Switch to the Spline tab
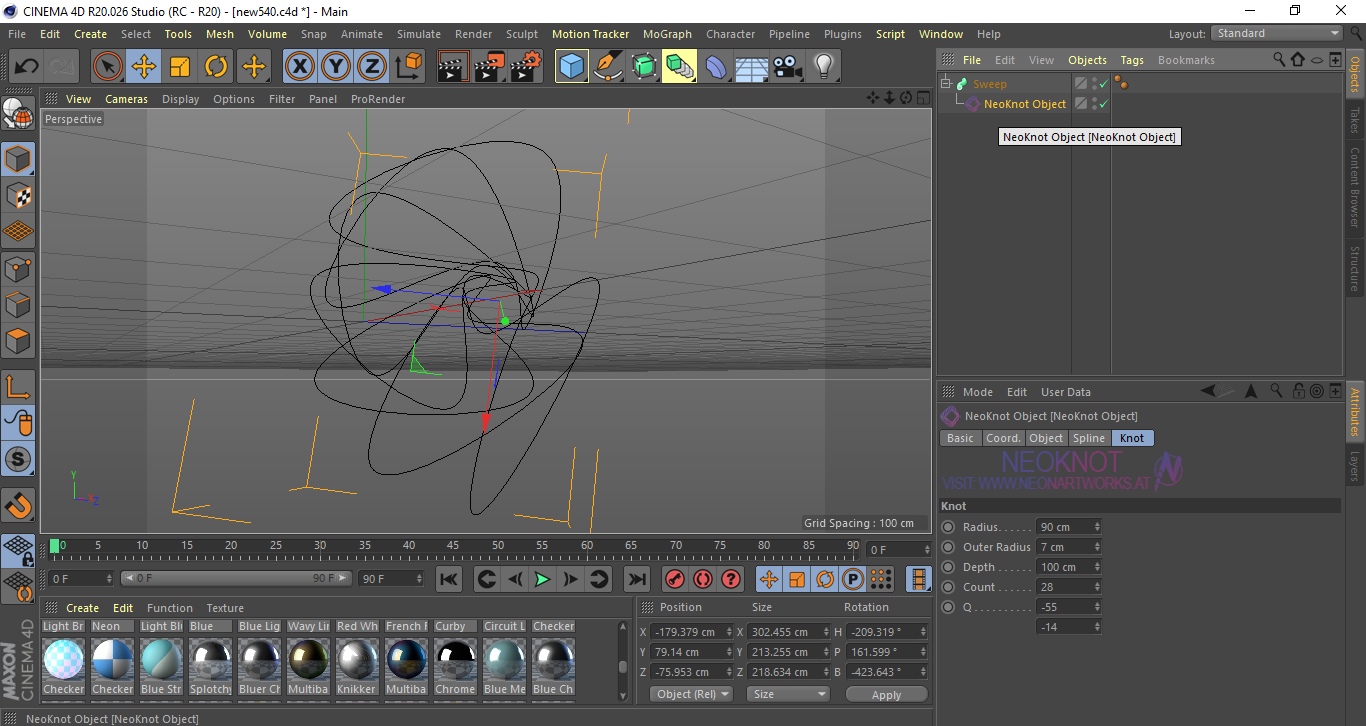Screen dimensions: 1366x726 (1088, 438)
